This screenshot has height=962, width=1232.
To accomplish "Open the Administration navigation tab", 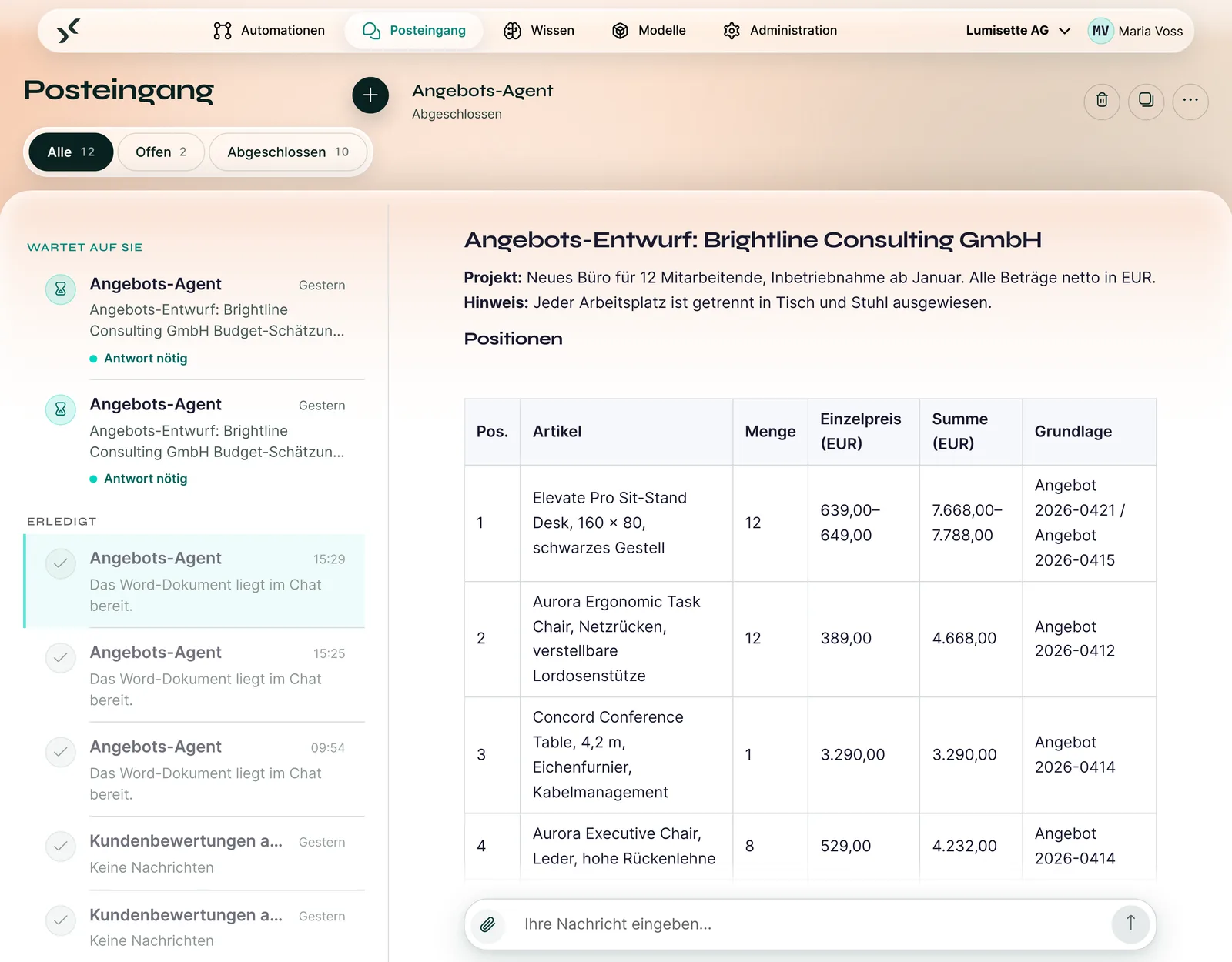I will click(780, 31).
